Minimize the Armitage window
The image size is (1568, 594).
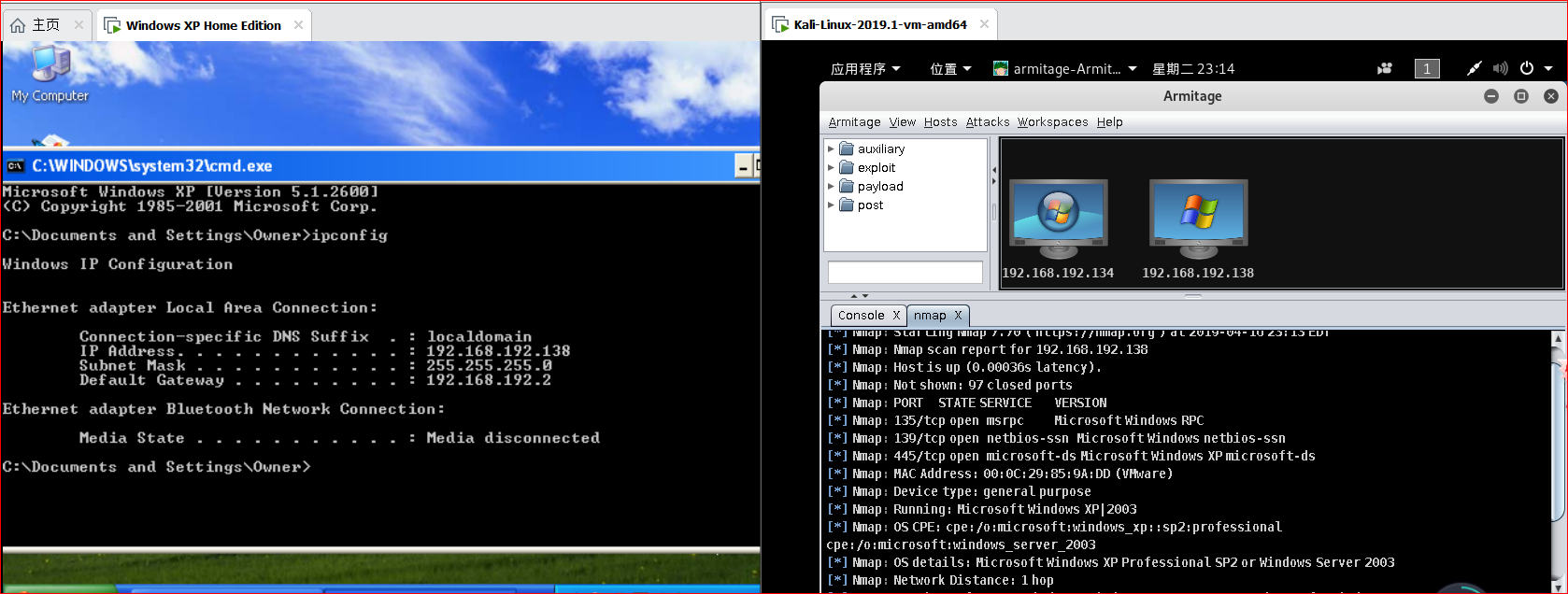coord(1491,96)
